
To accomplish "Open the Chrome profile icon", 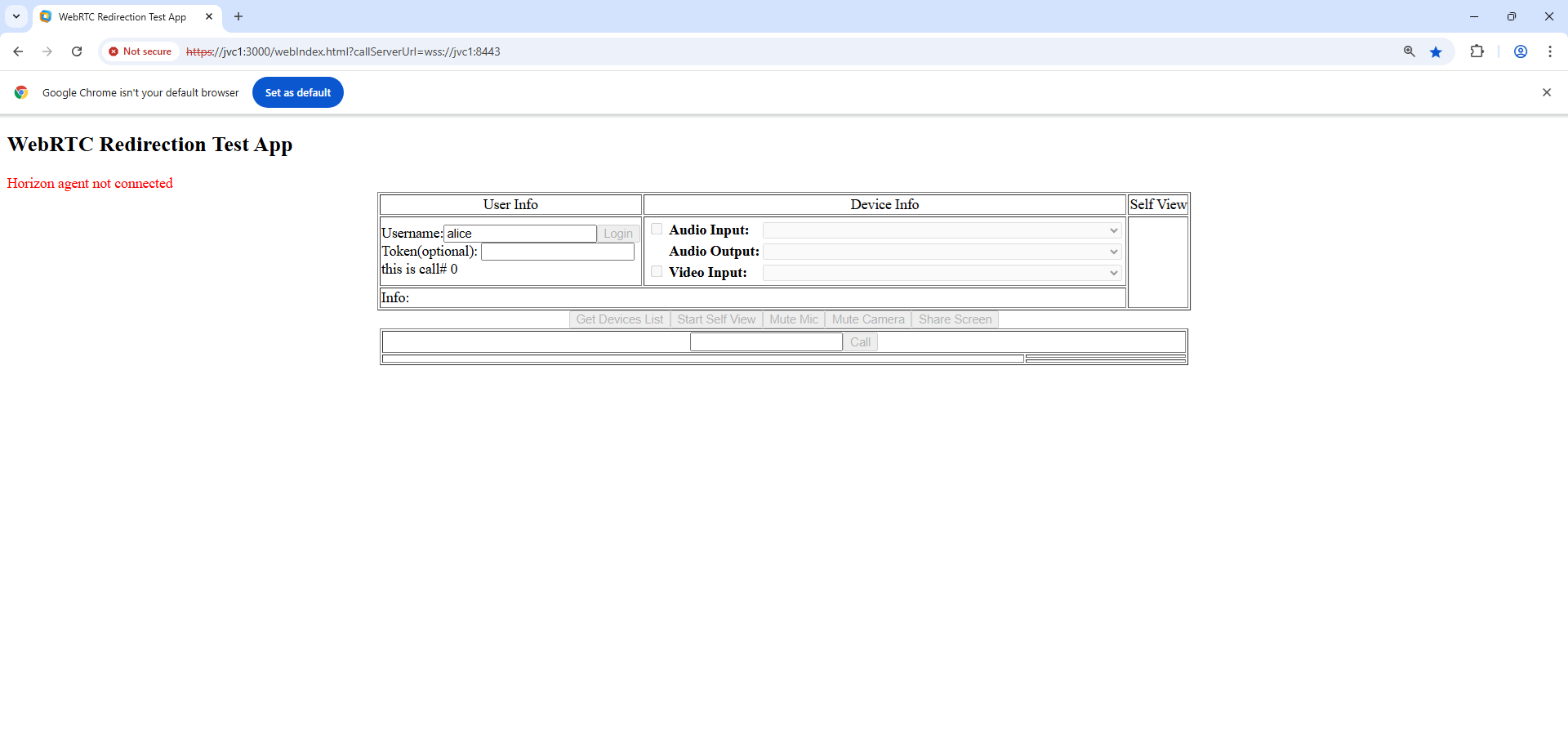I will pyautogui.click(x=1521, y=51).
